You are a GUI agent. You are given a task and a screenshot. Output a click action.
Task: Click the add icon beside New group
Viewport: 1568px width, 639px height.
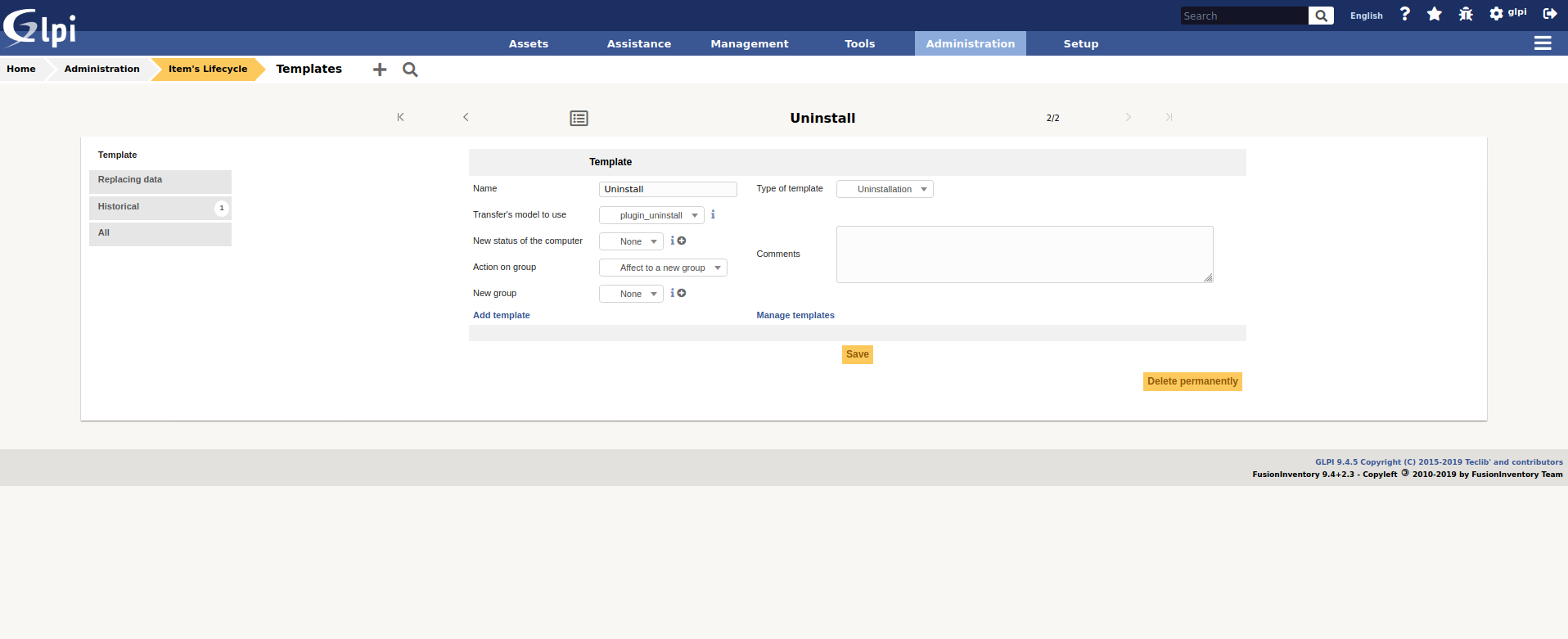(682, 293)
